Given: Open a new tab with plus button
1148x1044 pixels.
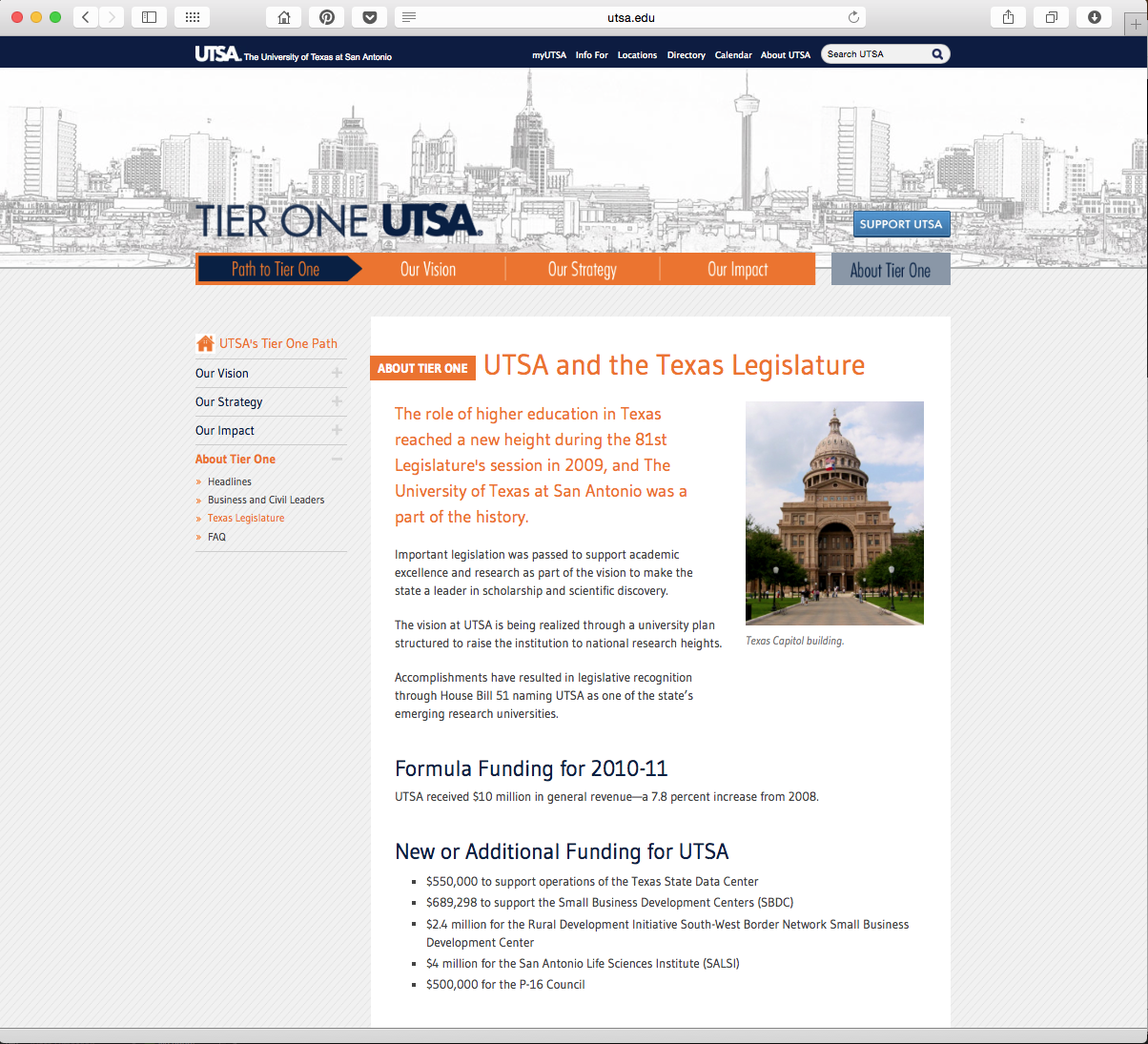Looking at the screenshot, I should coord(1135,24).
